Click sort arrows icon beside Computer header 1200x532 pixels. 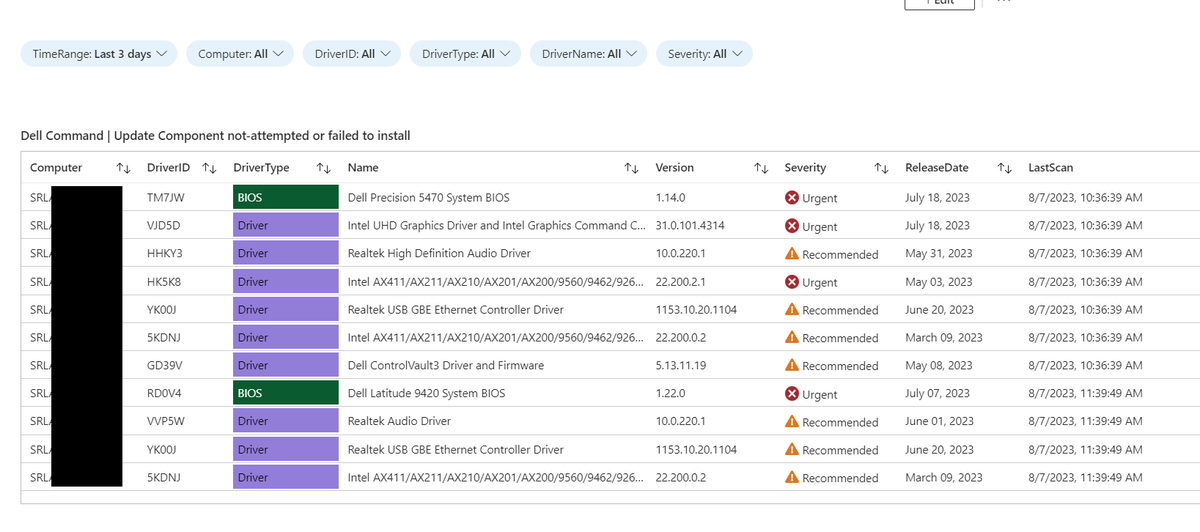(124, 168)
